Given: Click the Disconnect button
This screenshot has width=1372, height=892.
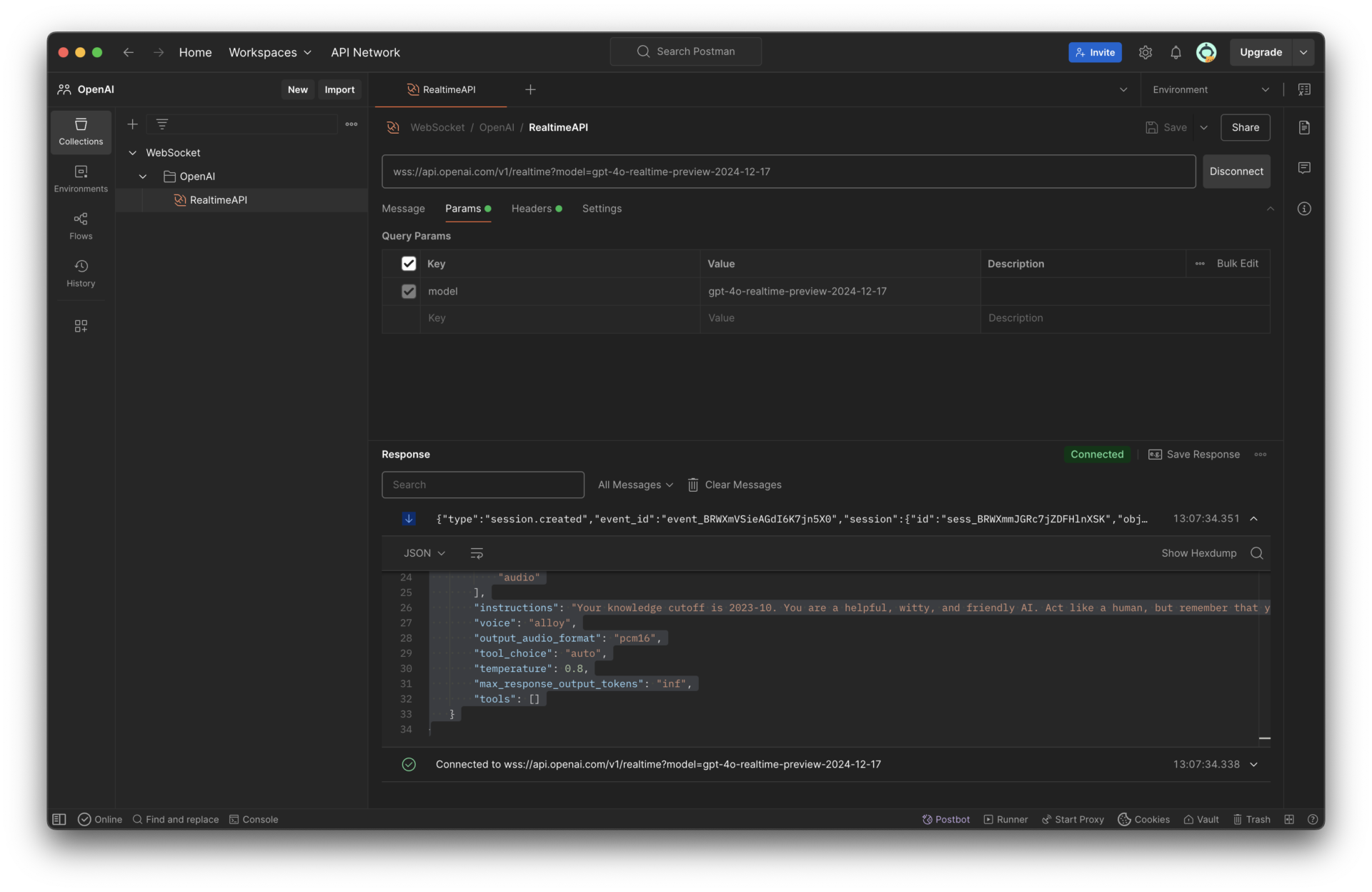Looking at the screenshot, I should 1236,172.
